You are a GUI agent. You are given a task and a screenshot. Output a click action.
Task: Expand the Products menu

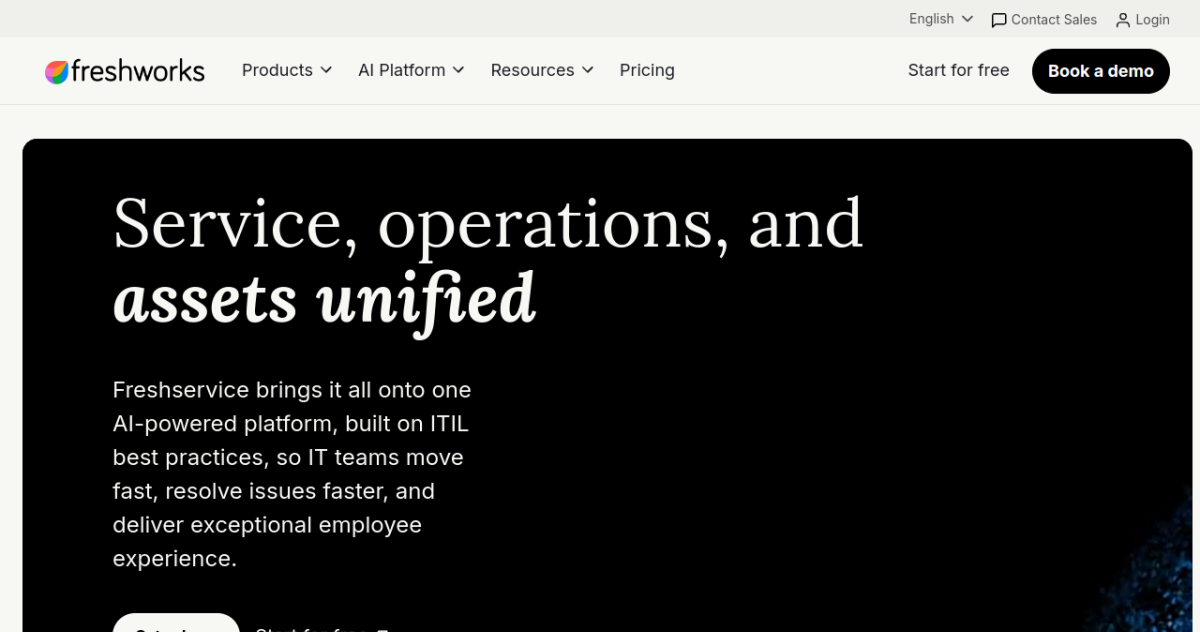point(287,70)
